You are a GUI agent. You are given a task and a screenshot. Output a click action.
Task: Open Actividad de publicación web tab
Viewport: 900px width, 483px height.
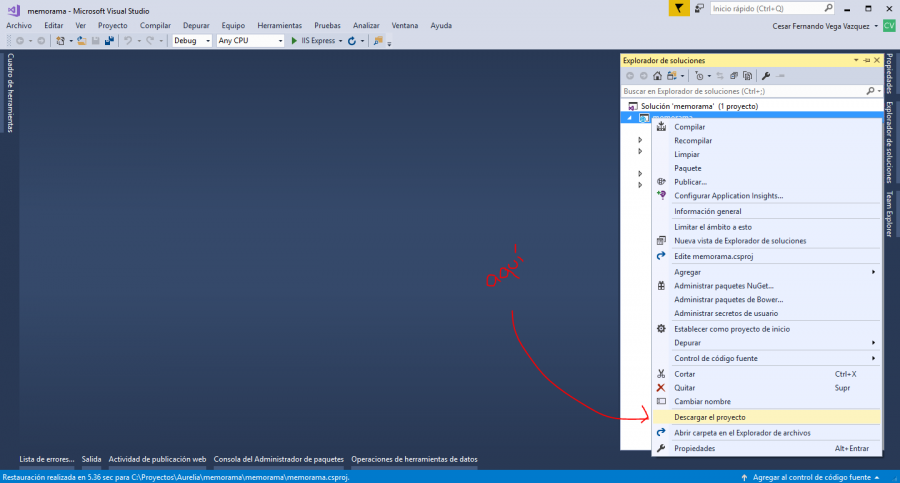pos(157,459)
